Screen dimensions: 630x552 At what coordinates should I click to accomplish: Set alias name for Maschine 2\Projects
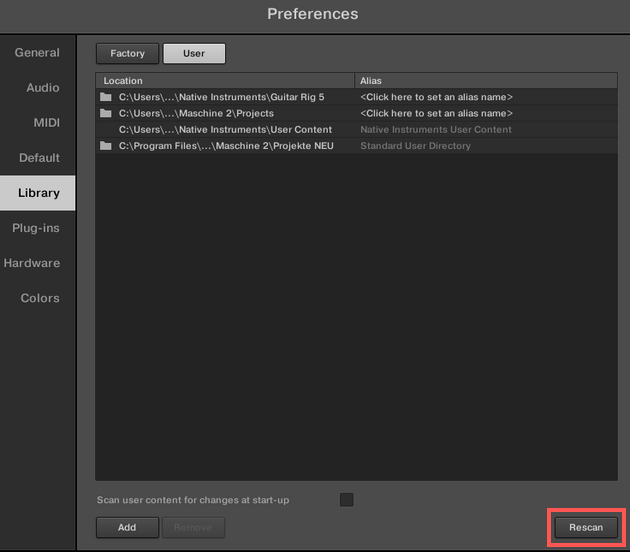tap(436, 113)
